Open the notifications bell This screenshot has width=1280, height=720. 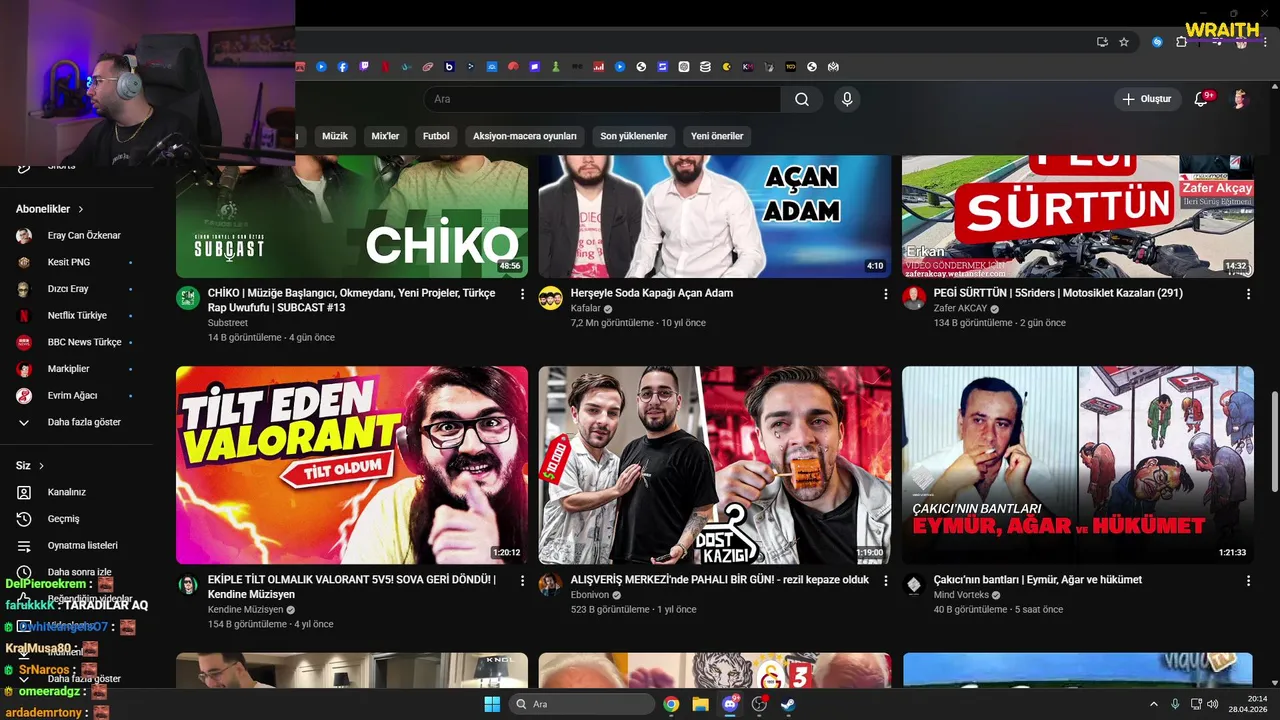1202,99
